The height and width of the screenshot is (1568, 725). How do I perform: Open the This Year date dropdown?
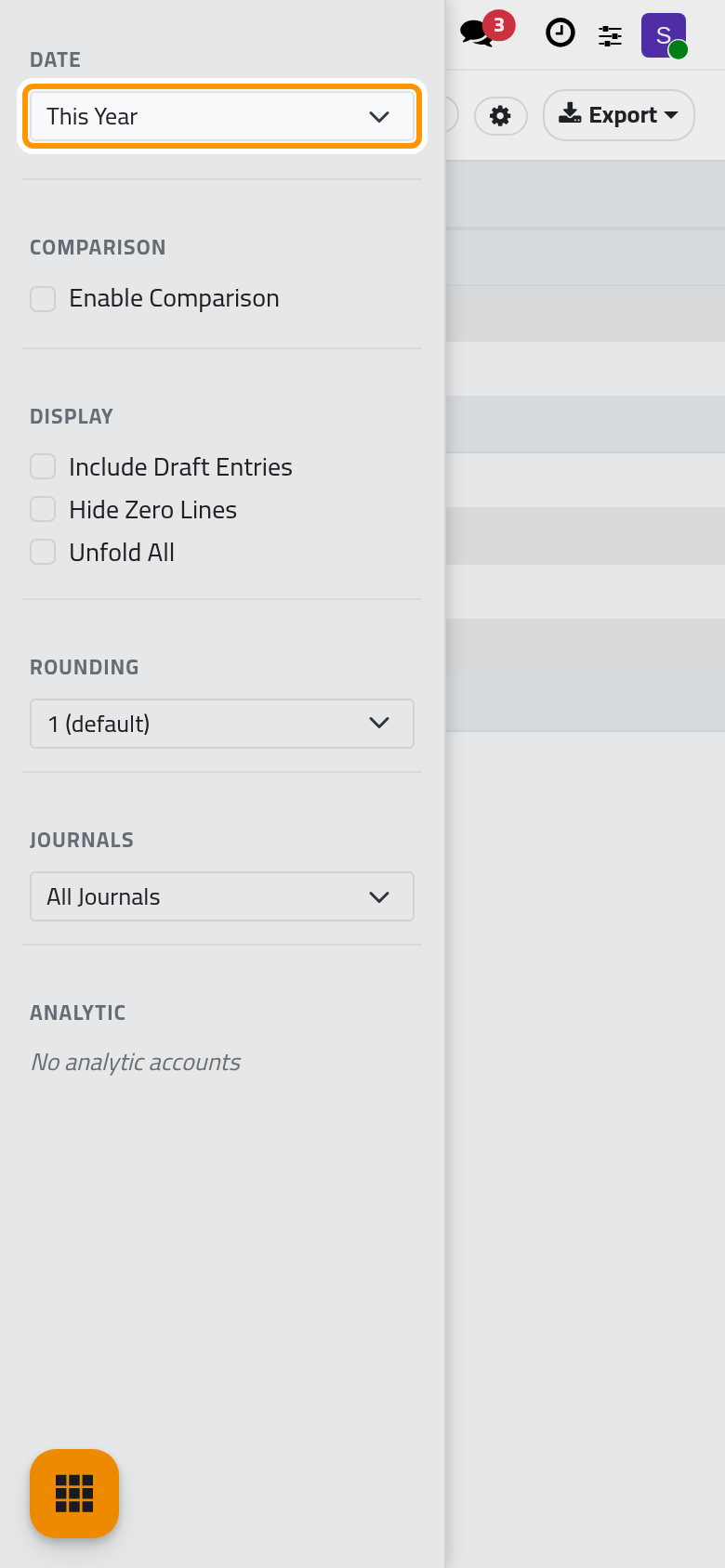pos(222,116)
